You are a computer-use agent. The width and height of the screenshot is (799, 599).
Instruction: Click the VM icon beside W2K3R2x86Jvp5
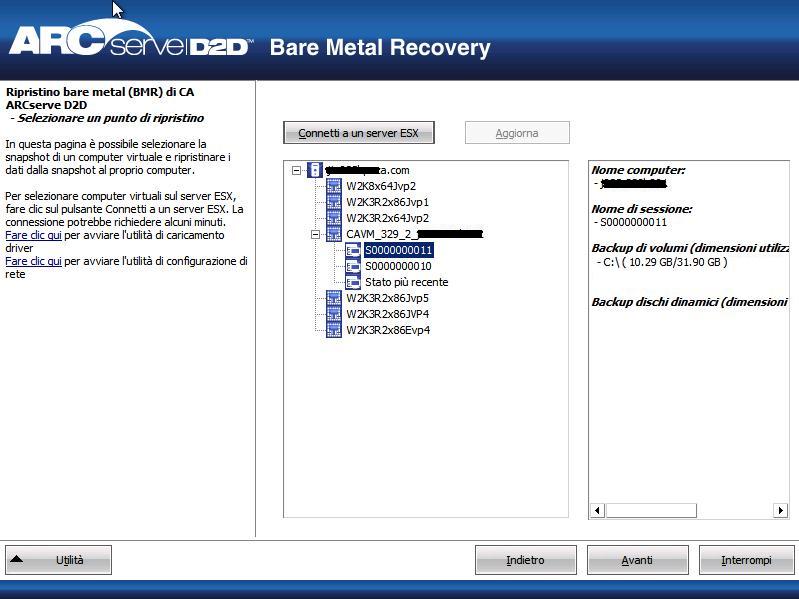pyautogui.click(x=334, y=298)
